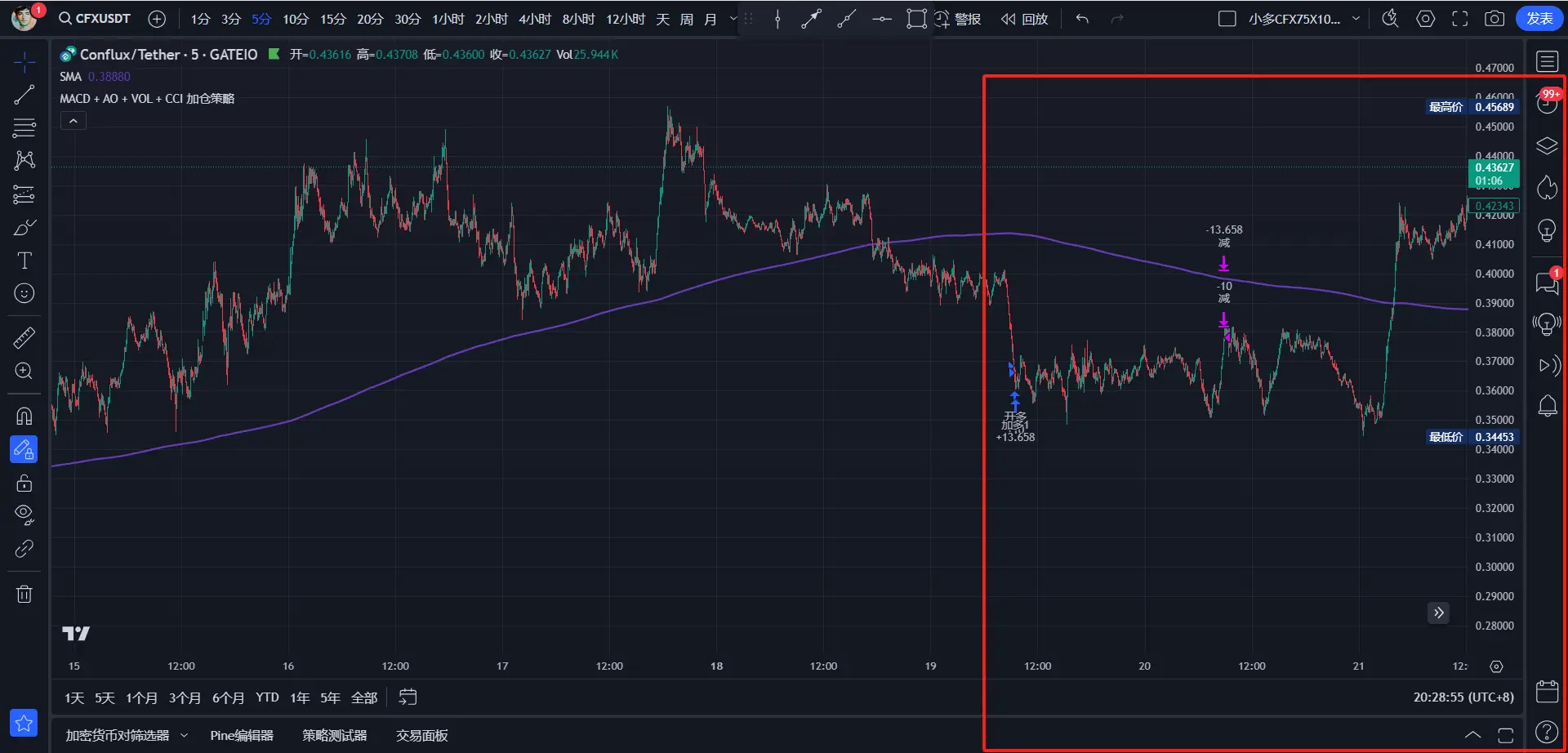The width and height of the screenshot is (1568, 753).
Task: Expand the 加密货币对筛选器 screener dropdown
Action: pos(184,736)
